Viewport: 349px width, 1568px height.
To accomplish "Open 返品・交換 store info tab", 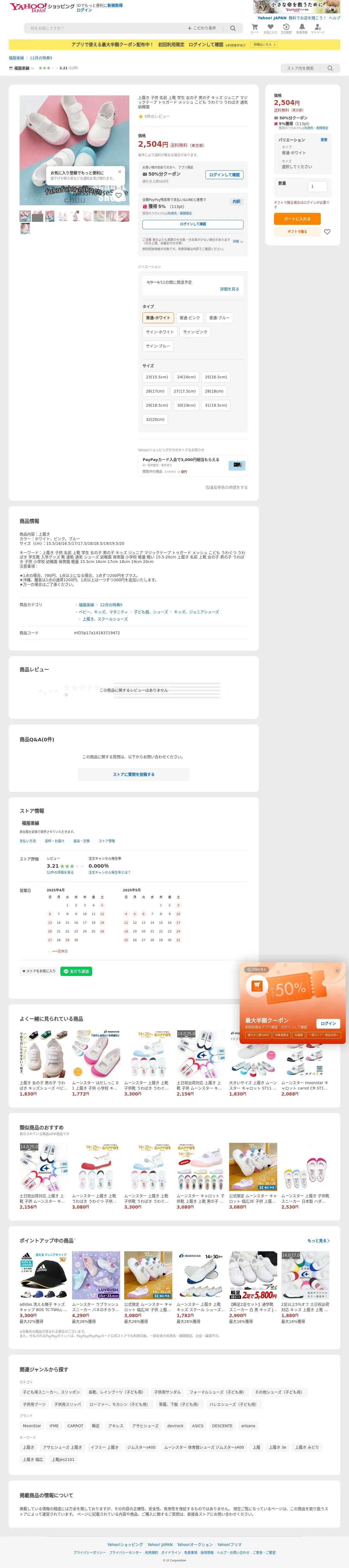I will click(x=82, y=841).
